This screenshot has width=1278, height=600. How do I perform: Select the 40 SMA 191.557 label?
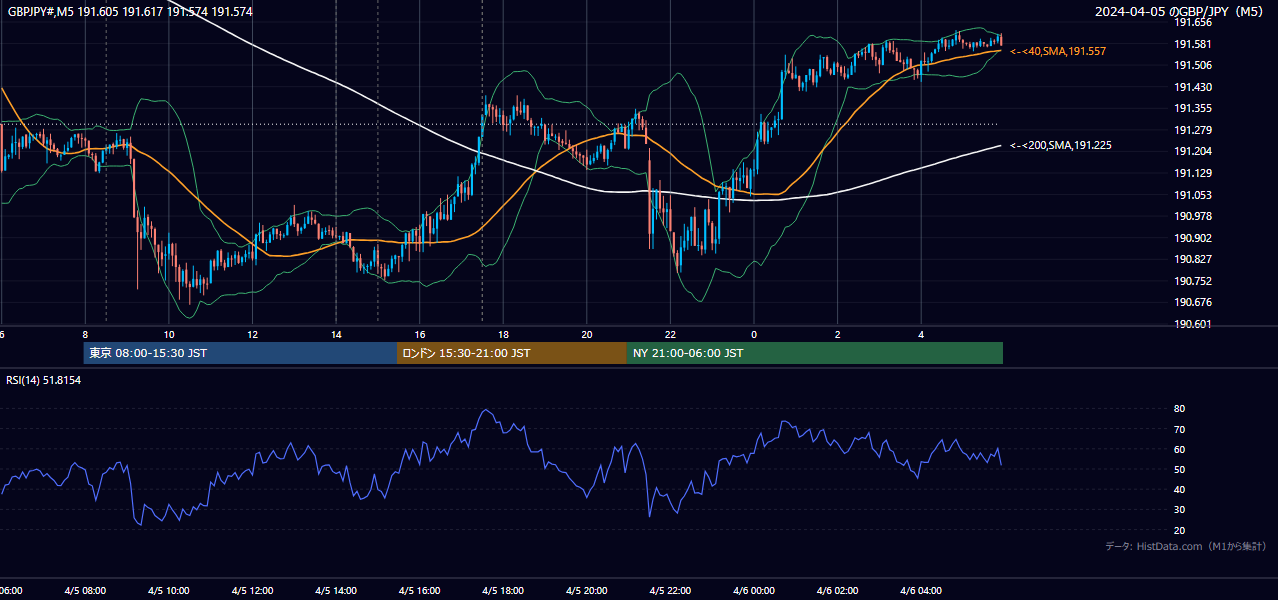tap(1058, 51)
